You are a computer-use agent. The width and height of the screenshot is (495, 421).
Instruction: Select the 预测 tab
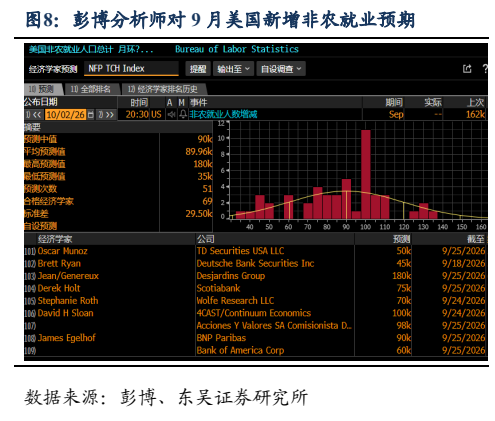(43, 89)
